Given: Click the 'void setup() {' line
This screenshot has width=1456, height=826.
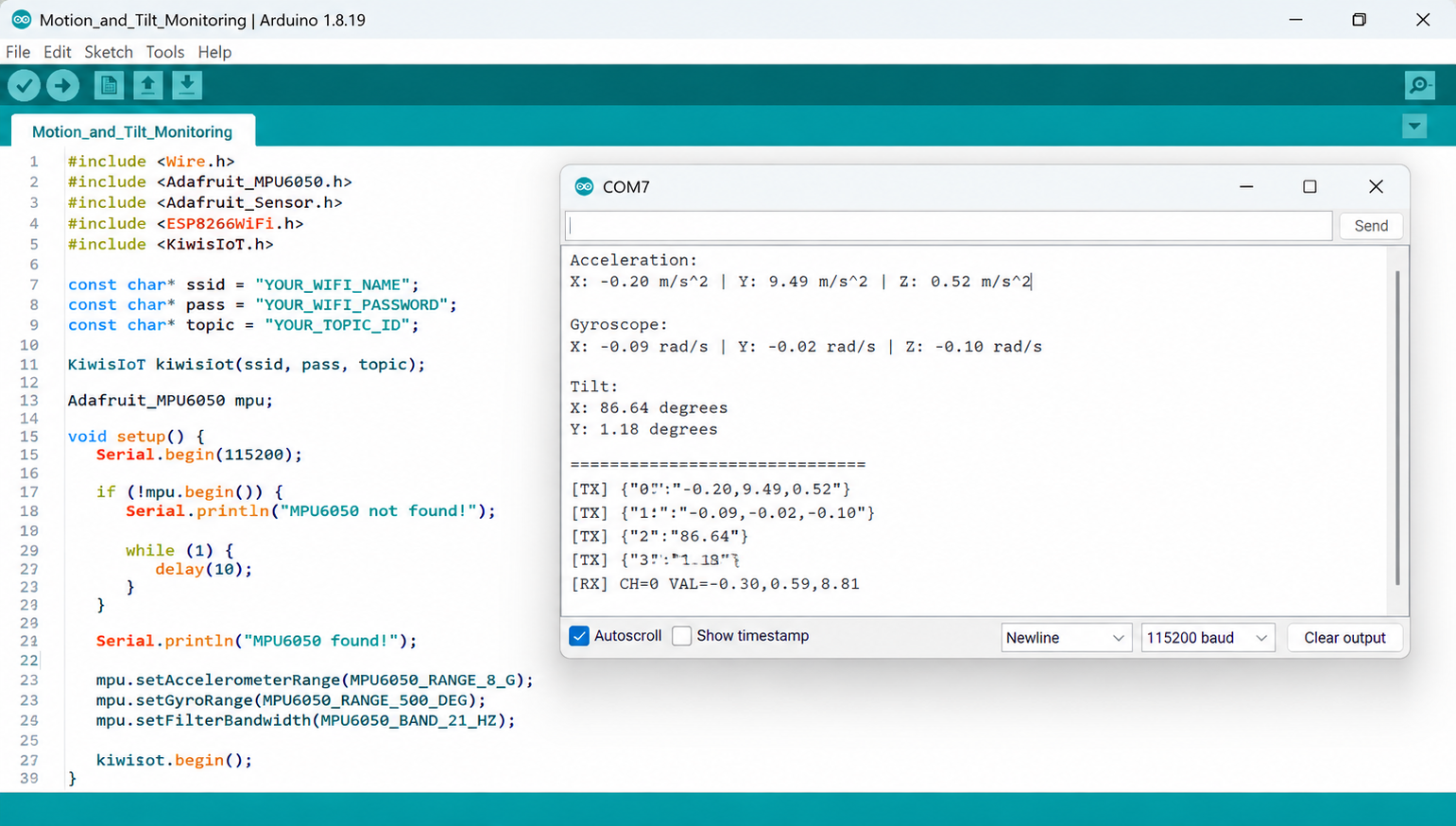Looking at the screenshot, I should click(136, 437).
